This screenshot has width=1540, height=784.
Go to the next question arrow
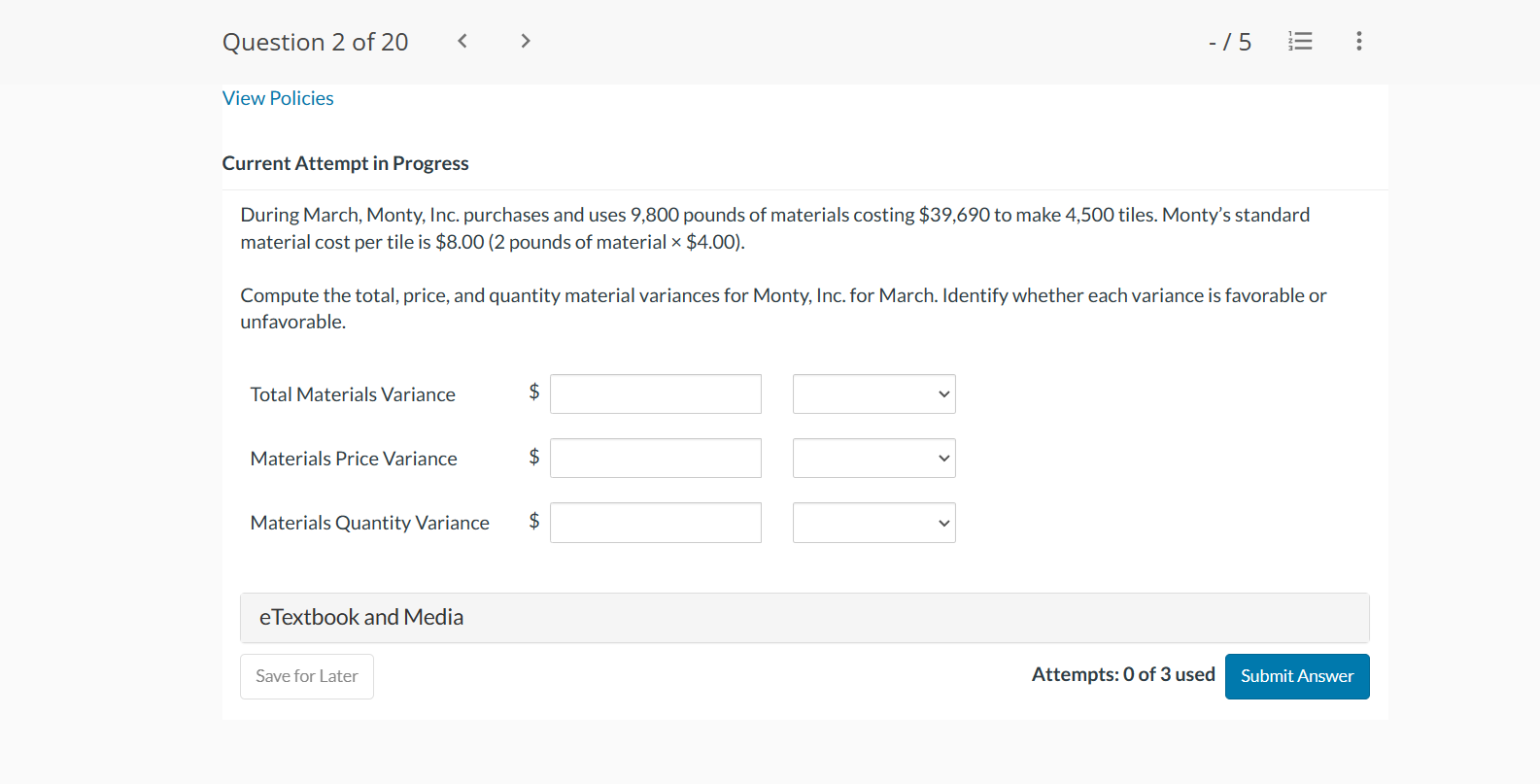[526, 41]
